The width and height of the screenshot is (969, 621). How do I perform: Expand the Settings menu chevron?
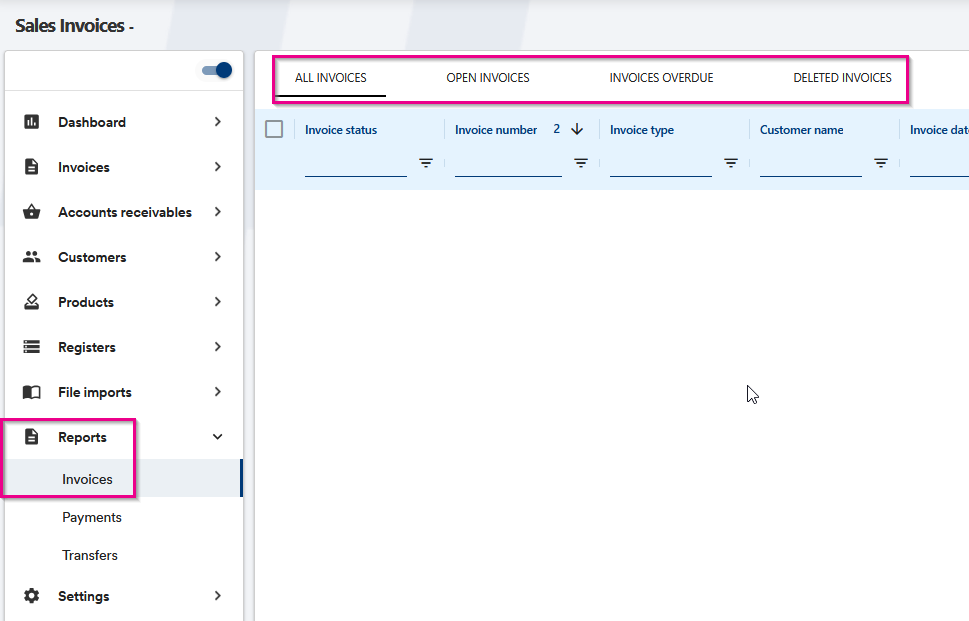point(217,596)
